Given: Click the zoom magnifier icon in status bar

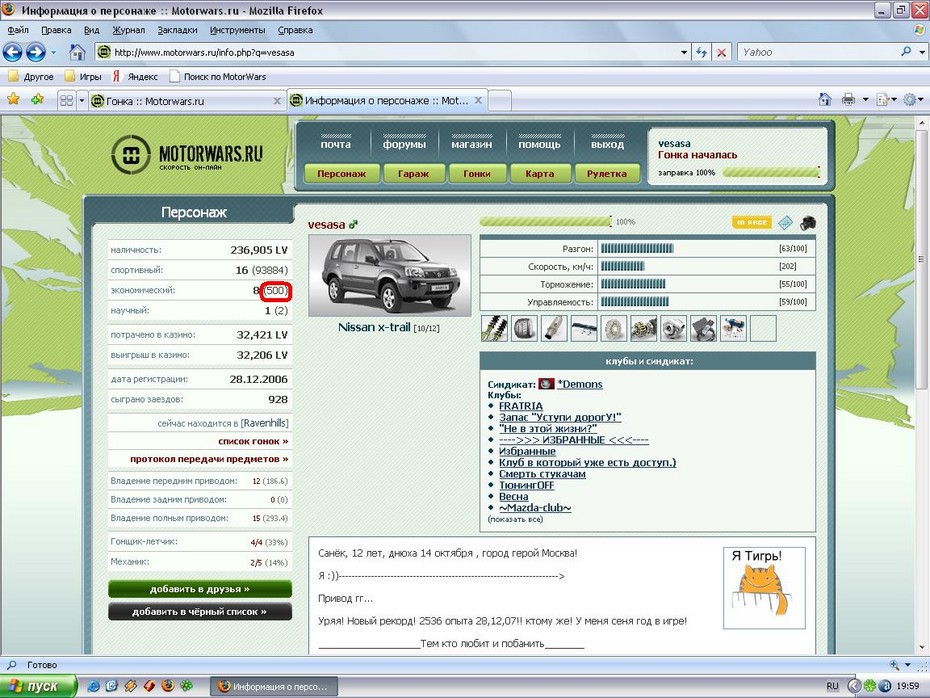Looking at the screenshot, I should (894, 665).
